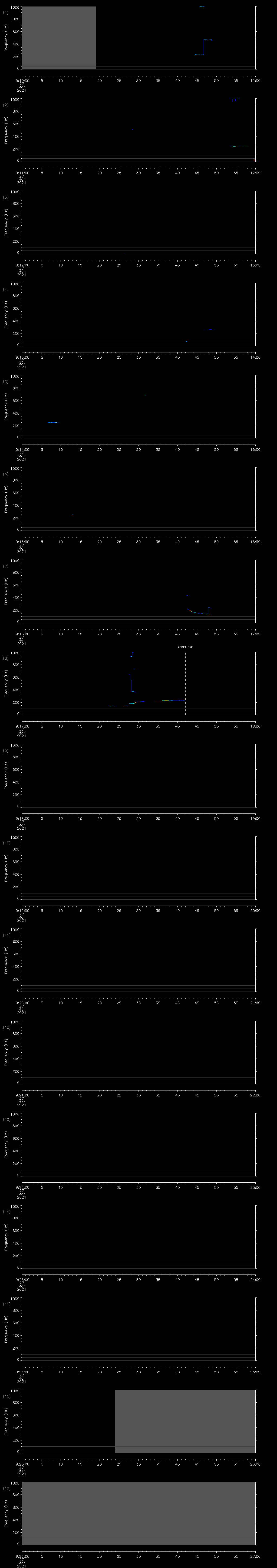Click the panel number label (12)

[x=7, y=1027]
